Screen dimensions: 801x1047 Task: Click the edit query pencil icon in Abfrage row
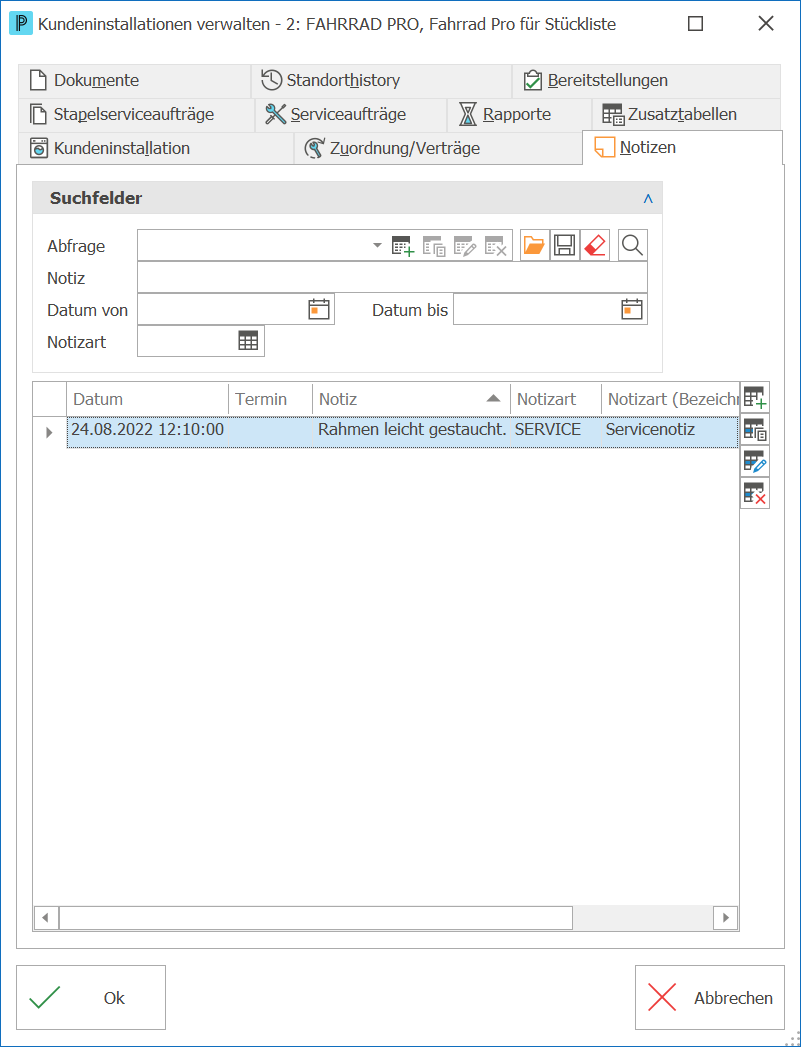point(465,246)
